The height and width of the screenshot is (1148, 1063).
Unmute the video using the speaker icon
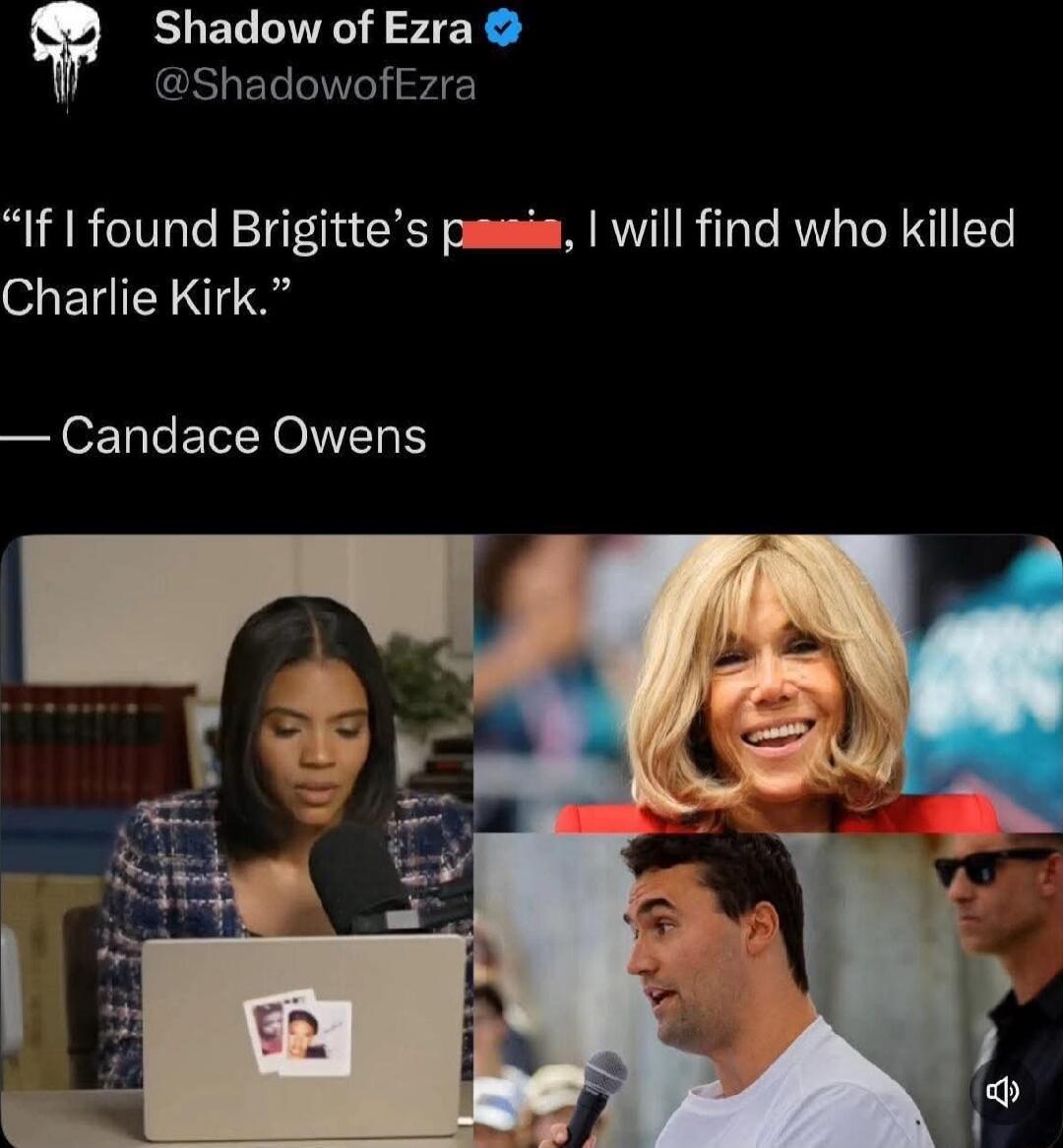point(1002,1093)
